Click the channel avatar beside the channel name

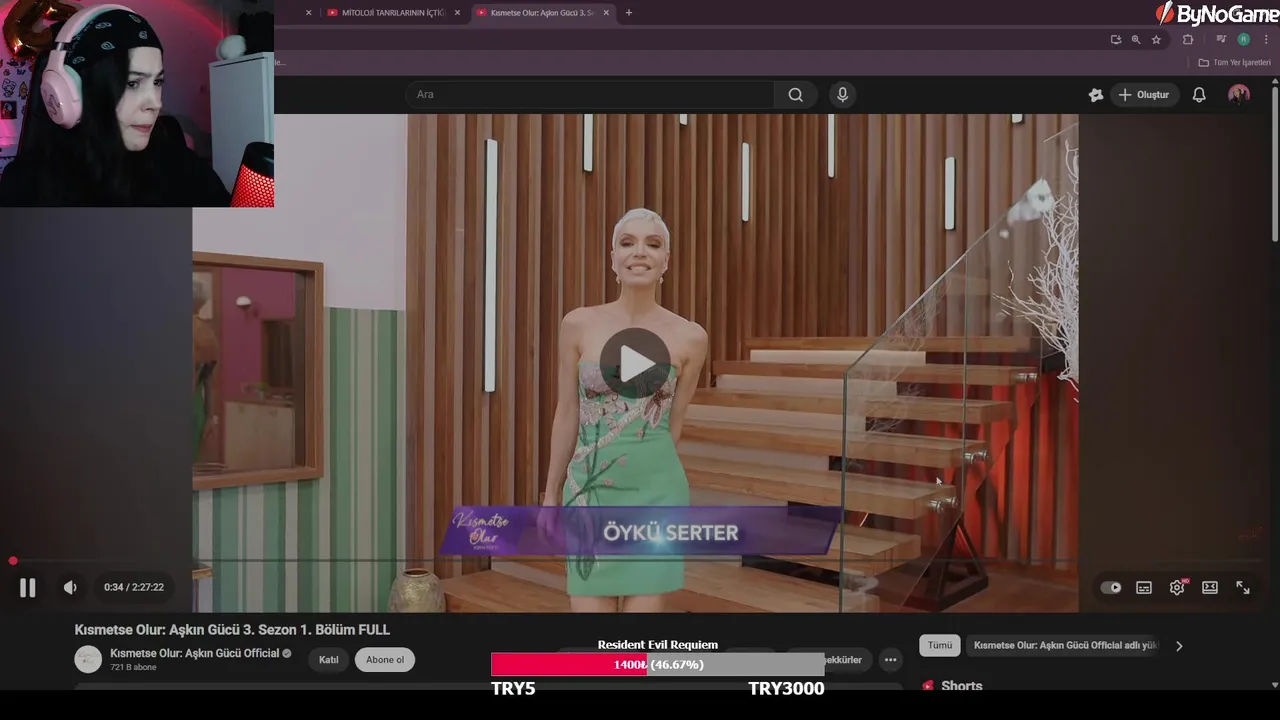coord(88,659)
